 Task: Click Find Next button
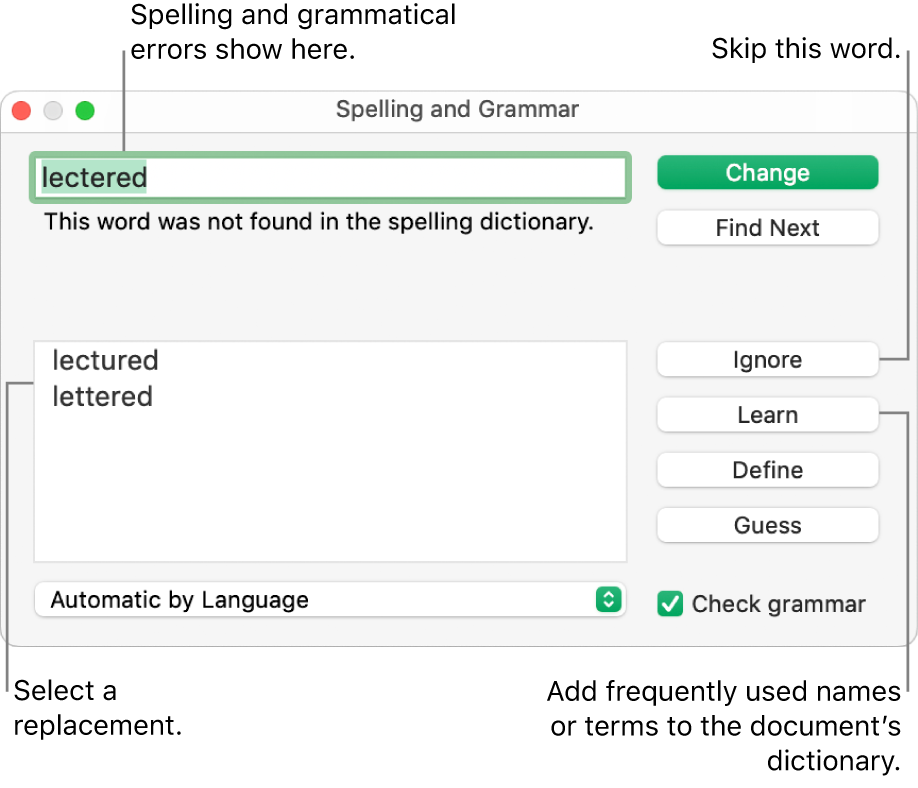click(767, 228)
